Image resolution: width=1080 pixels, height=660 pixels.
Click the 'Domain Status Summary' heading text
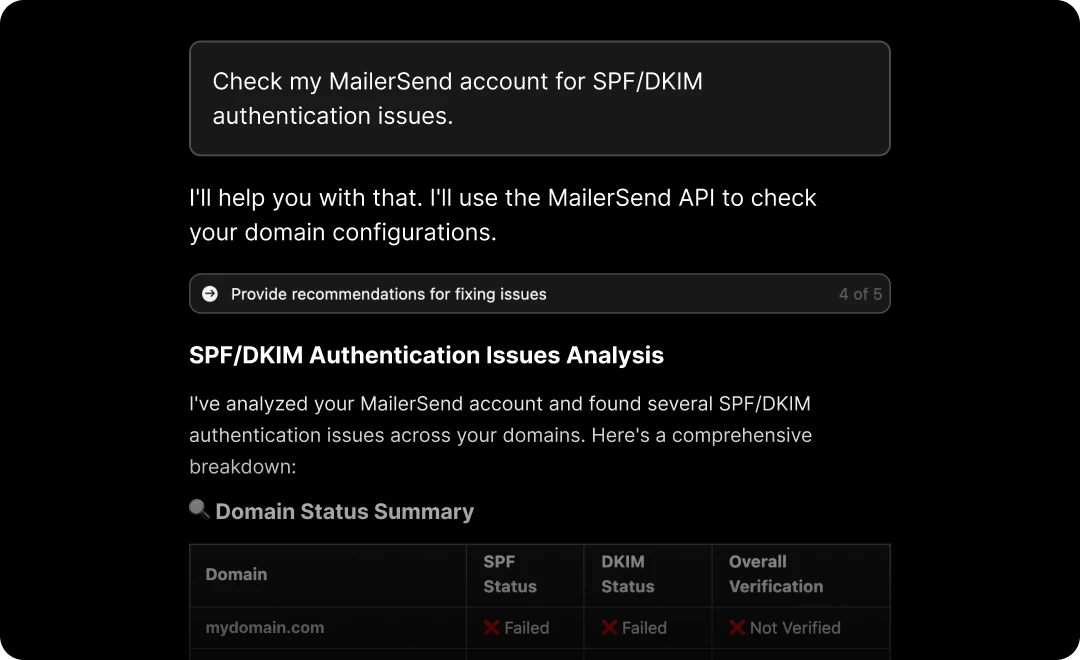tap(345, 512)
